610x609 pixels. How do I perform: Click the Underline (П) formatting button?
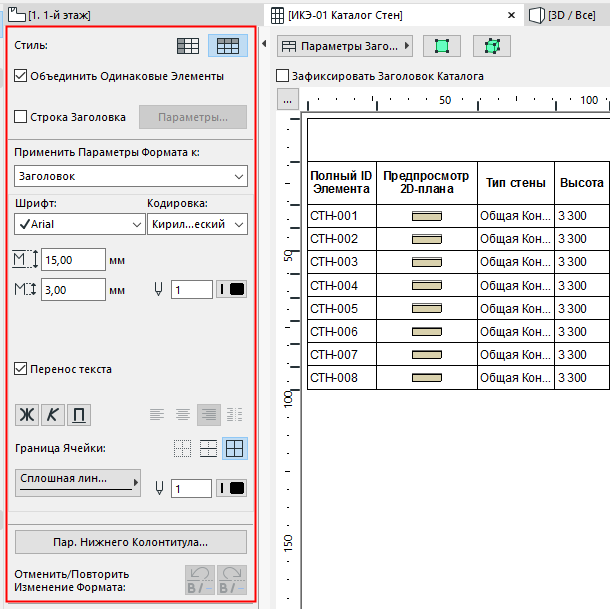(x=77, y=415)
